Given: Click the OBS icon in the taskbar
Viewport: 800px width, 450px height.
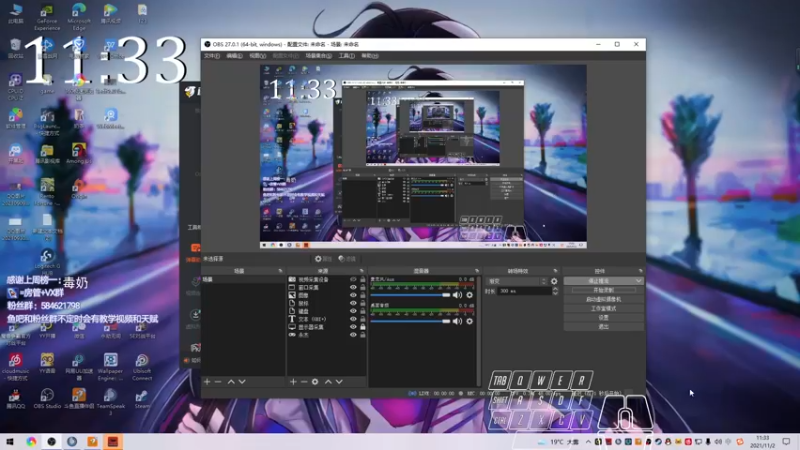Looking at the screenshot, I should point(52,441).
